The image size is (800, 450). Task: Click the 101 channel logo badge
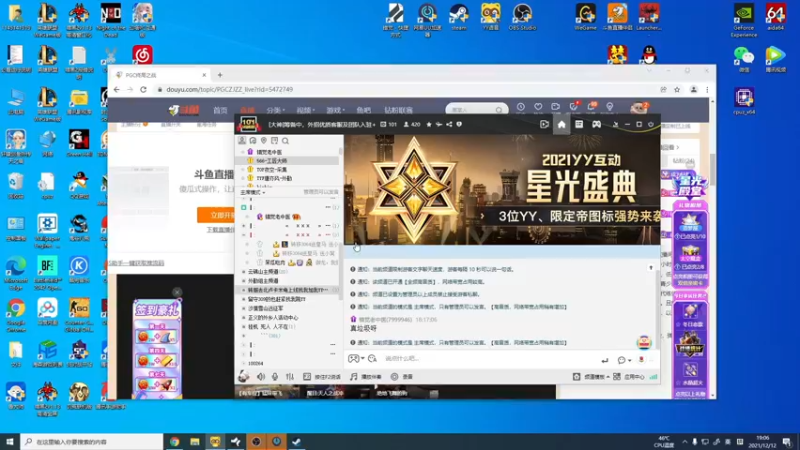[248, 124]
